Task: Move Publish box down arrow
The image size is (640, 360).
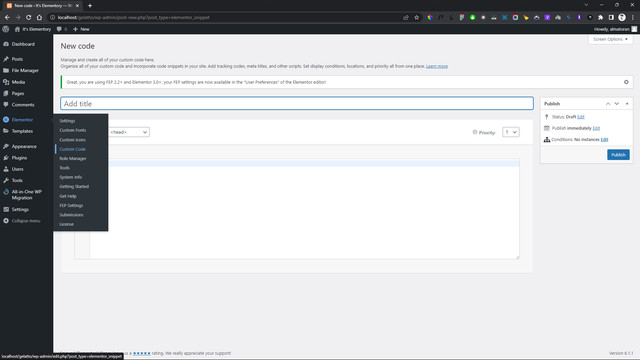Action: pyautogui.click(x=617, y=104)
